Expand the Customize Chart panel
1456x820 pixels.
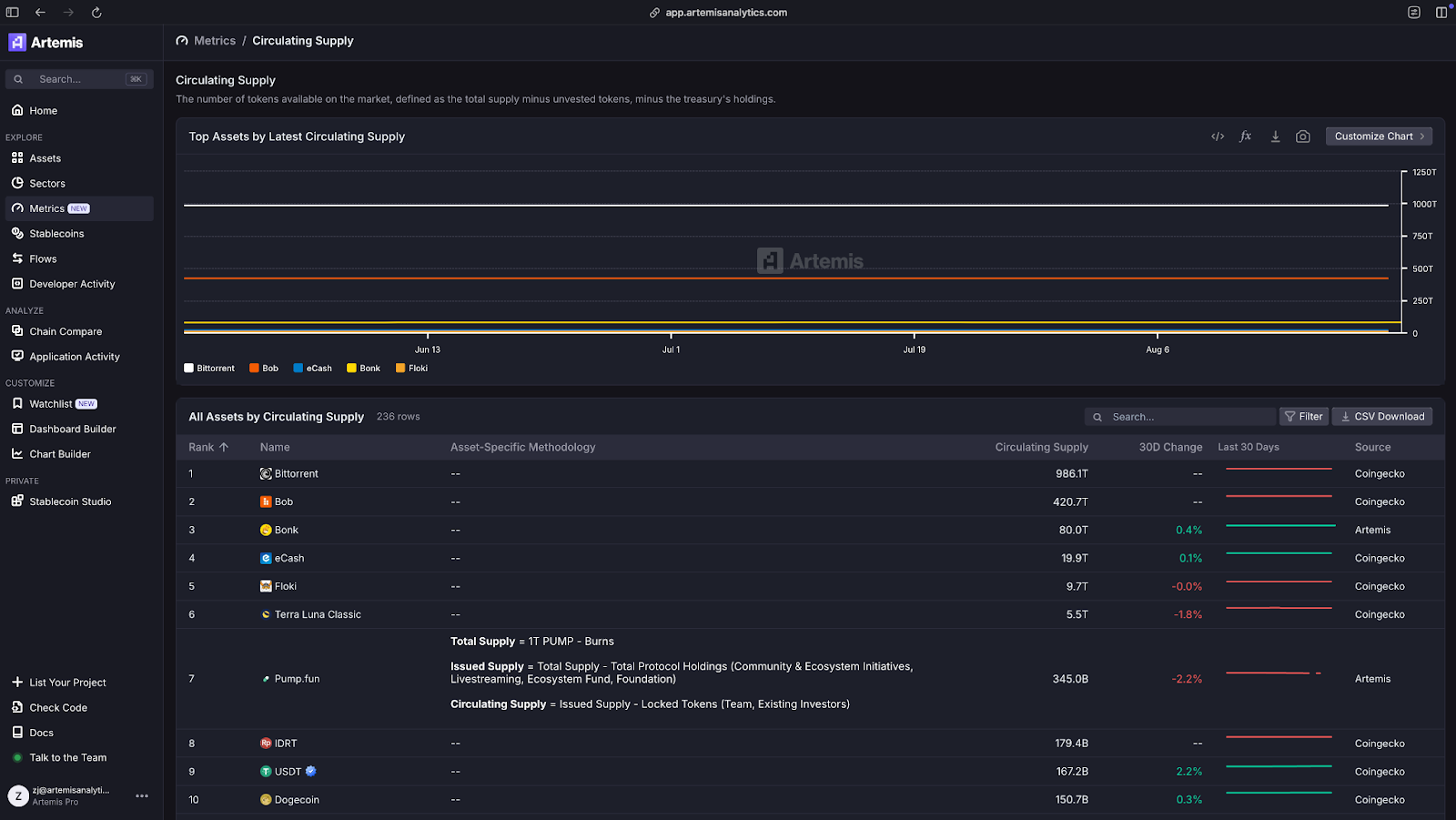pyautogui.click(x=1379, y=137)
